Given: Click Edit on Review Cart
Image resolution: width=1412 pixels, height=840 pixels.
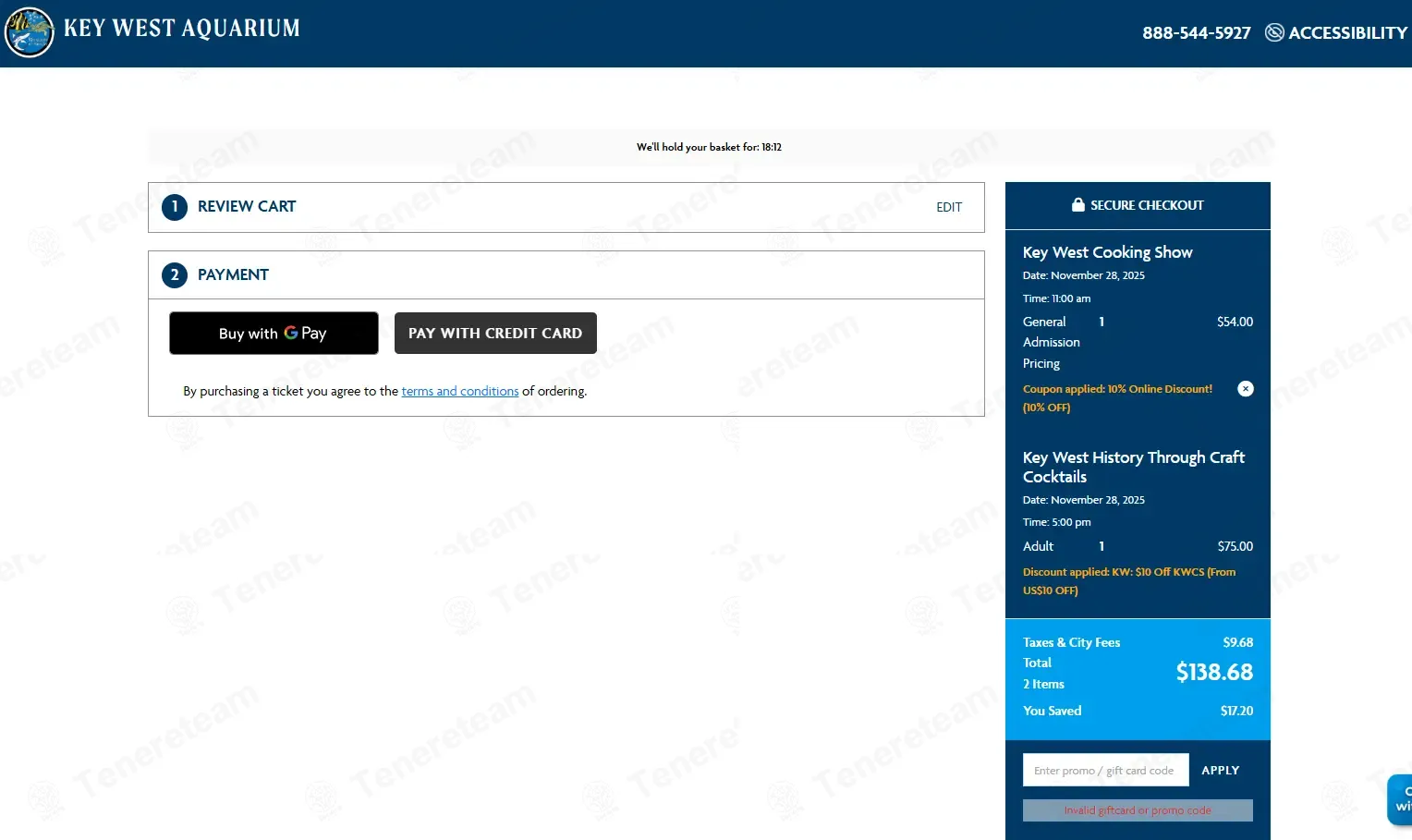Looking at the screenshot, I should point(949,207).
